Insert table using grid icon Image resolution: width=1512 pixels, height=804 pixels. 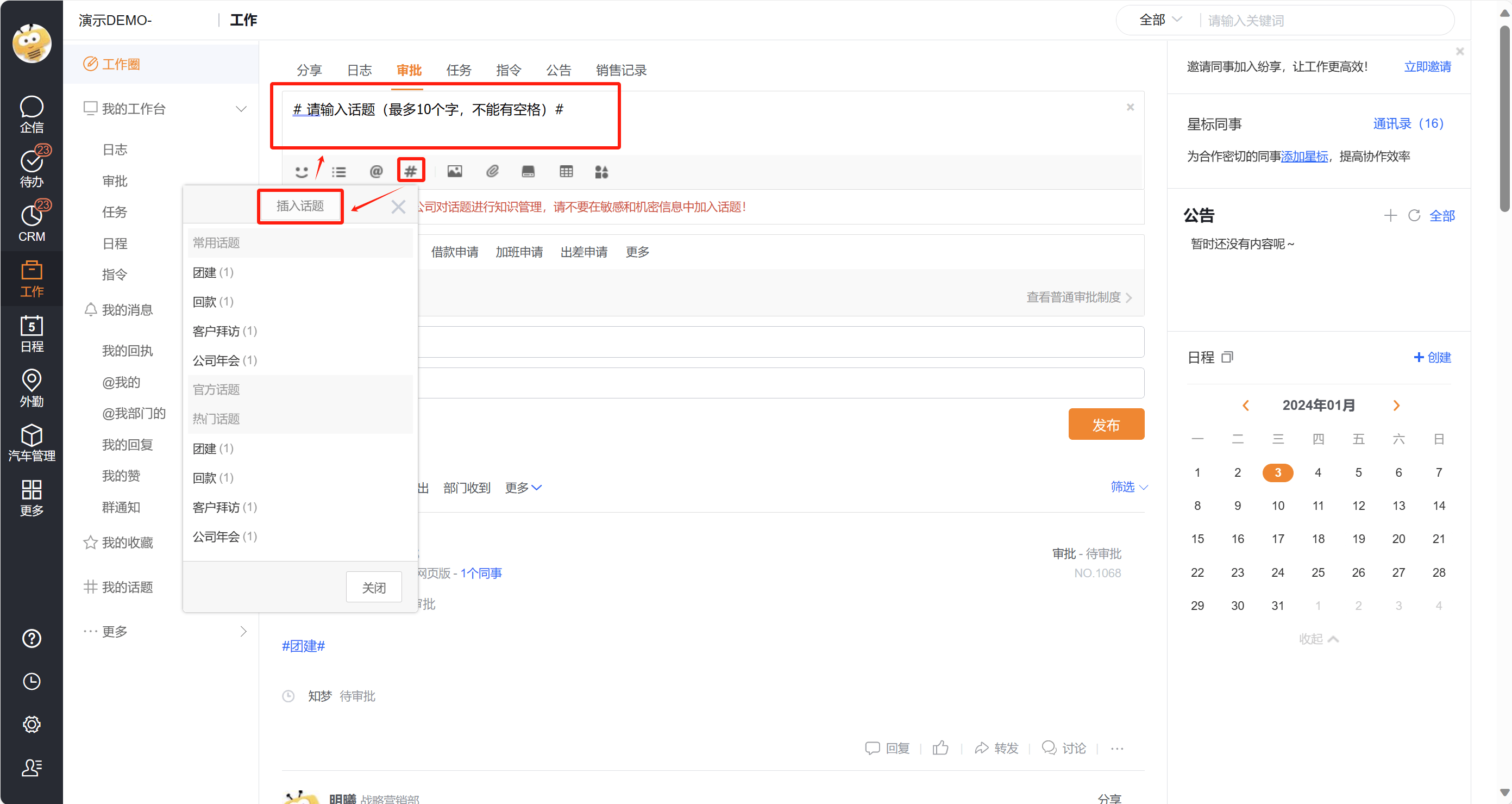point(566,171)
